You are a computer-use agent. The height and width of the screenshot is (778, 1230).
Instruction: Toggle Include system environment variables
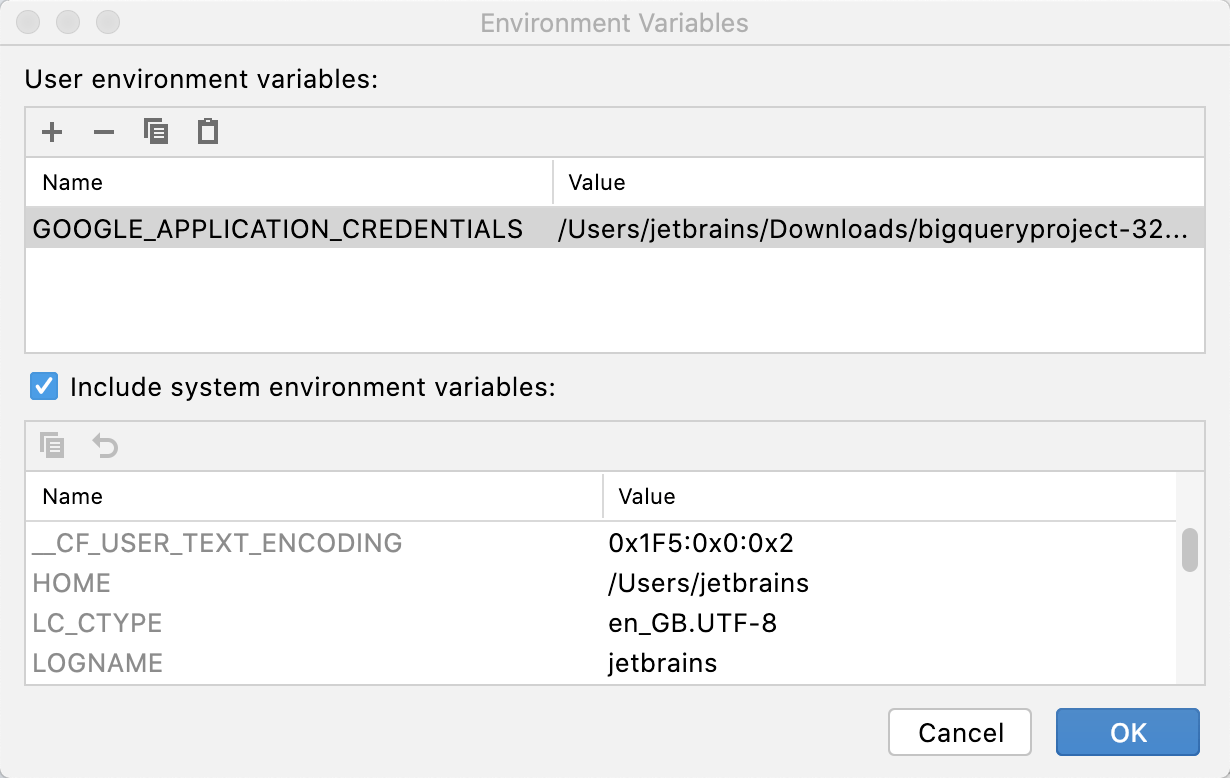pyautogui.click(x=42, y=386)
